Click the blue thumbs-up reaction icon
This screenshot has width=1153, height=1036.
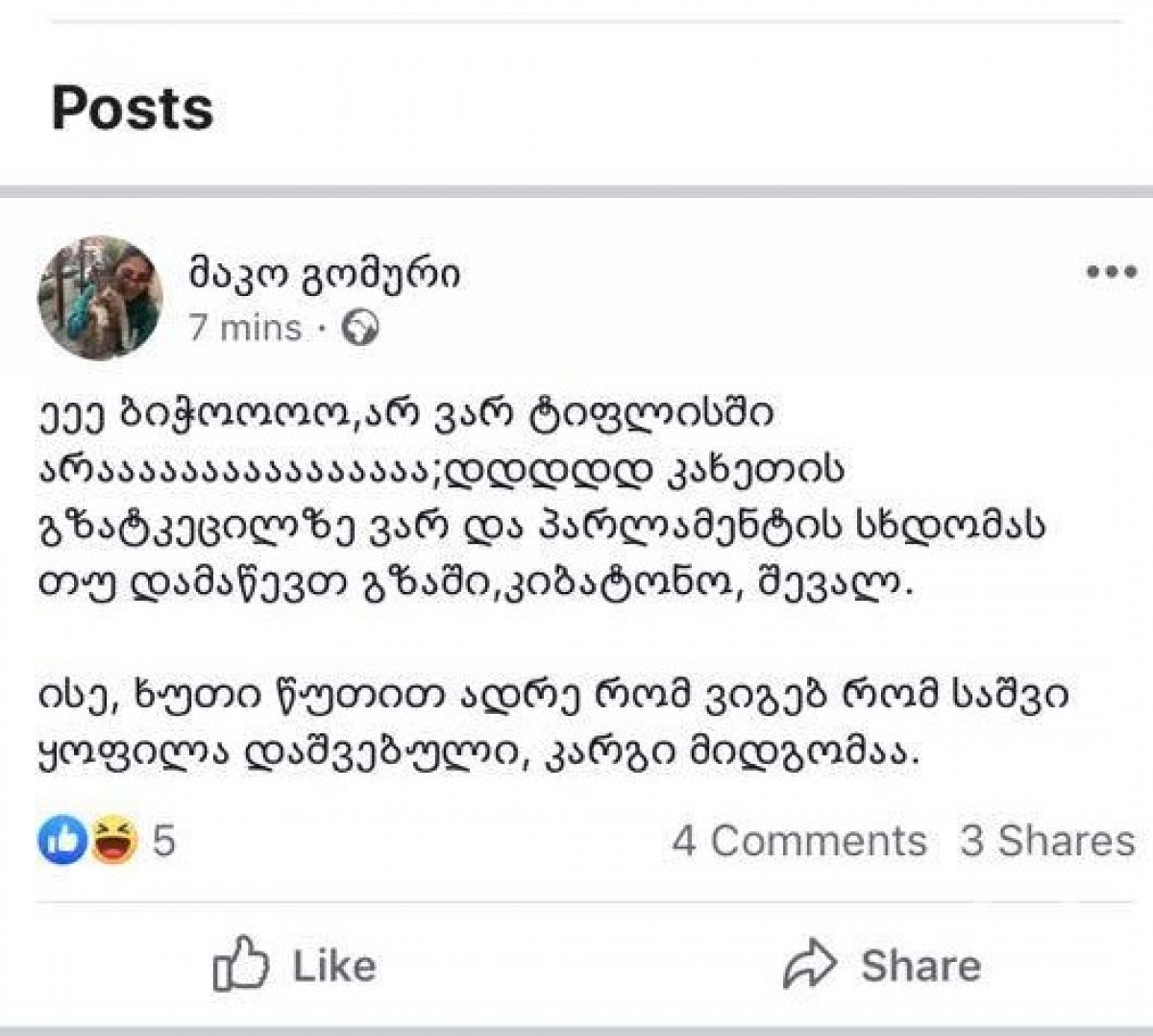pyautogui.click(x=61, y=840)
